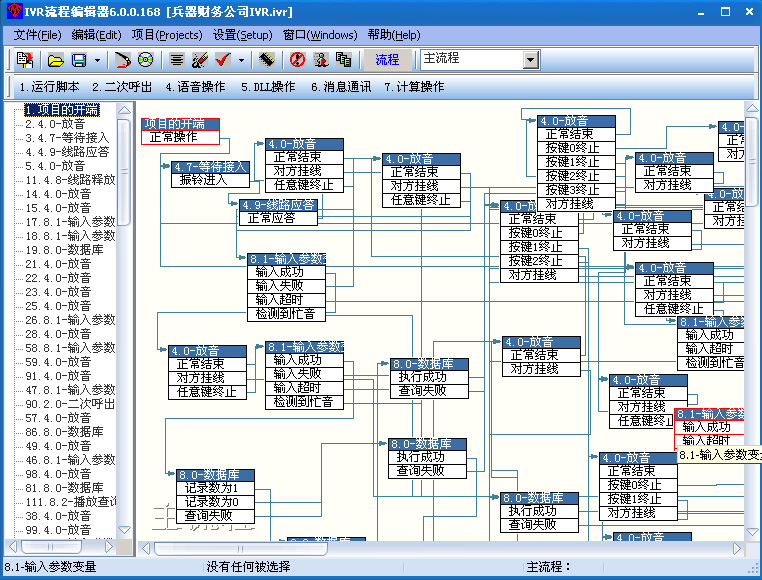This screenshot has width=762, height=580.
Task: Click the CD disc toolbar icon
Action: tap(146, 60)
